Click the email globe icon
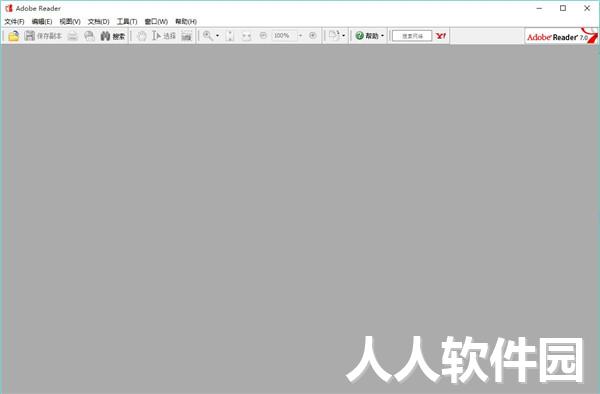 89,36
